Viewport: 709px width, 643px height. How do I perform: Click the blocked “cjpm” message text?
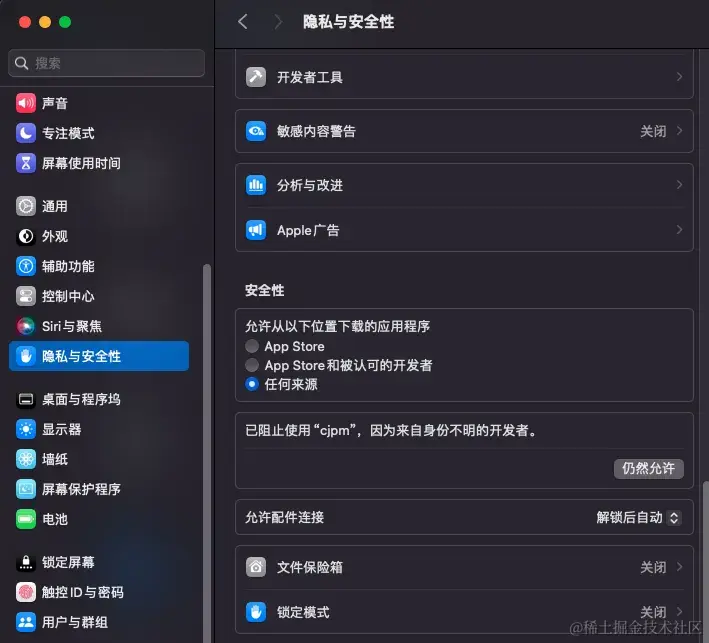tap(391, 430)
